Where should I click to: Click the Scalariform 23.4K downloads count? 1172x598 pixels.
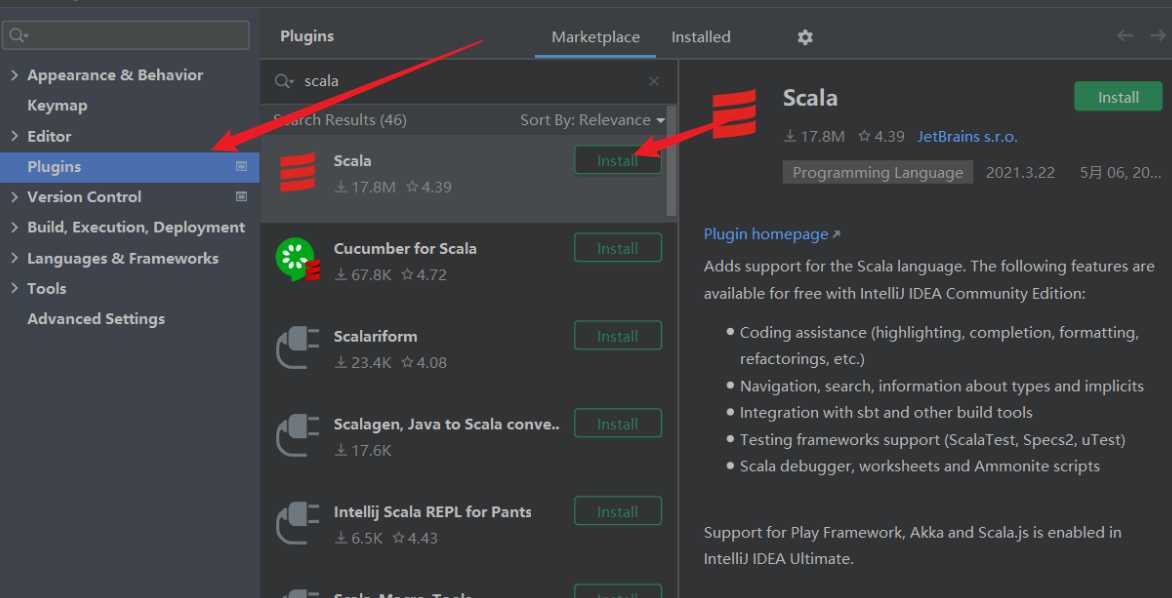click(x=363, y=363)
